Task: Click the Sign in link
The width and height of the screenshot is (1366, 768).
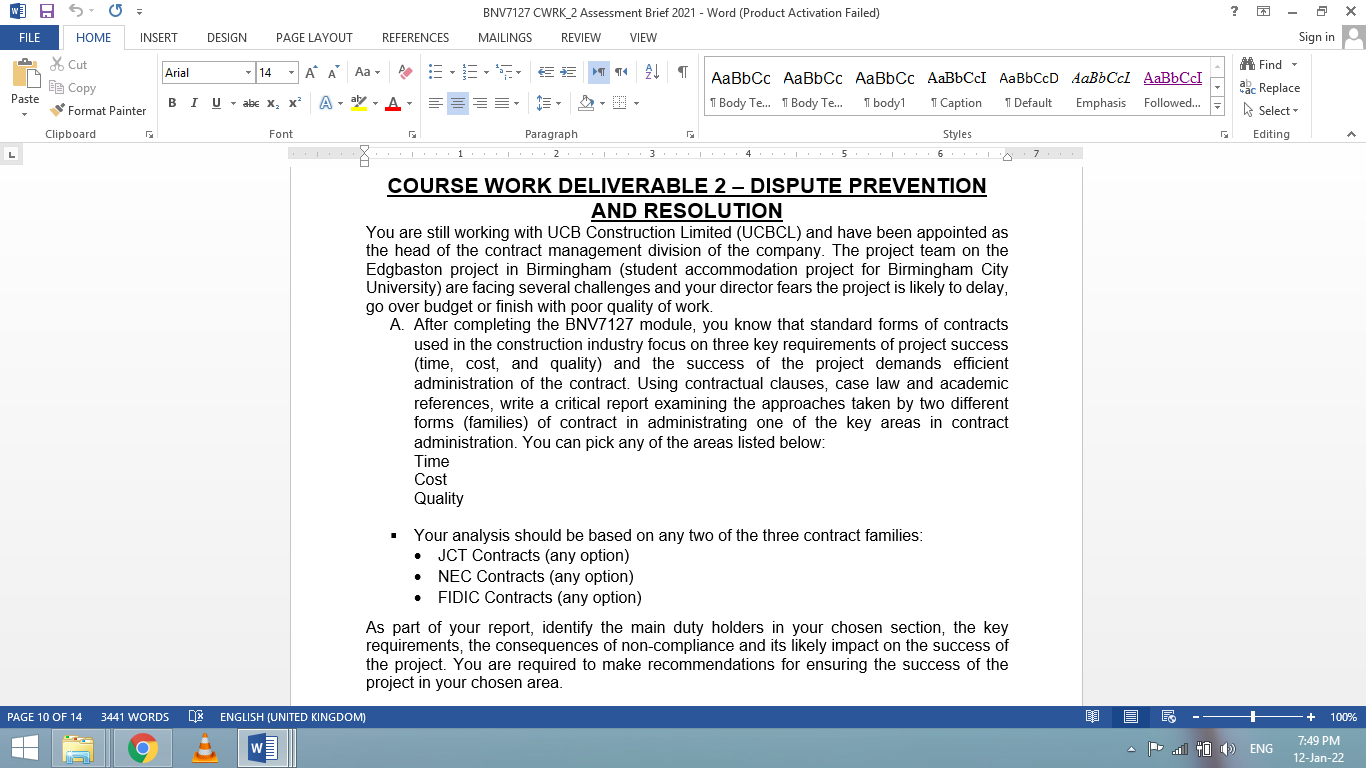Action: click(1317, 37)
